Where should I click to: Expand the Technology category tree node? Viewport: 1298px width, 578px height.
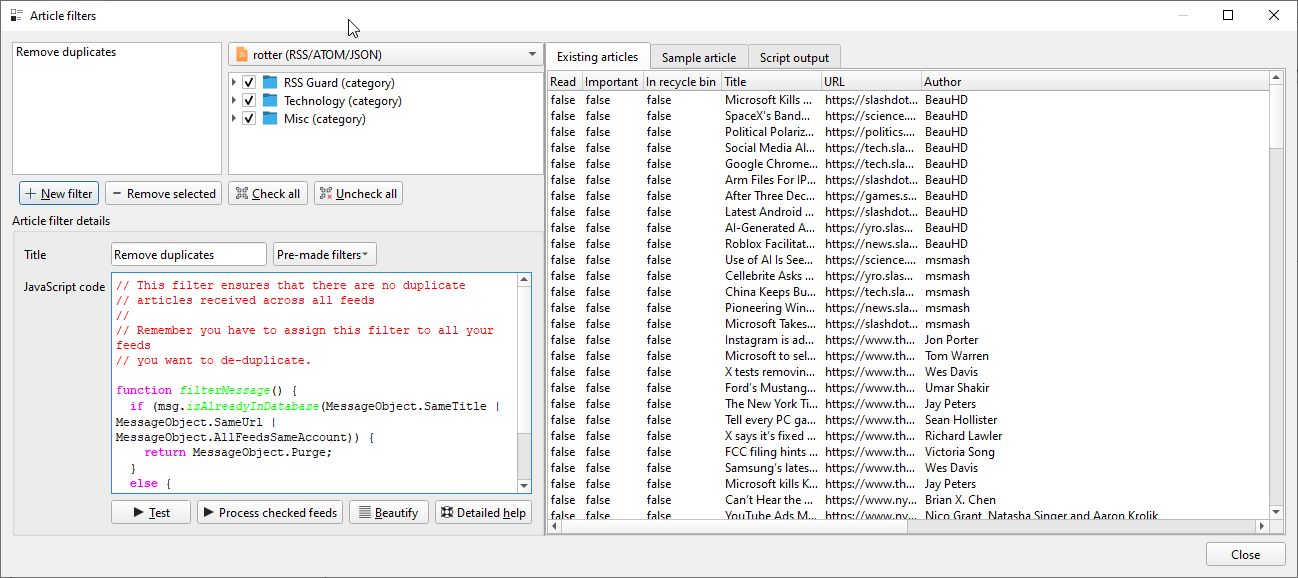pyautogui.click(x=235, y=101)
